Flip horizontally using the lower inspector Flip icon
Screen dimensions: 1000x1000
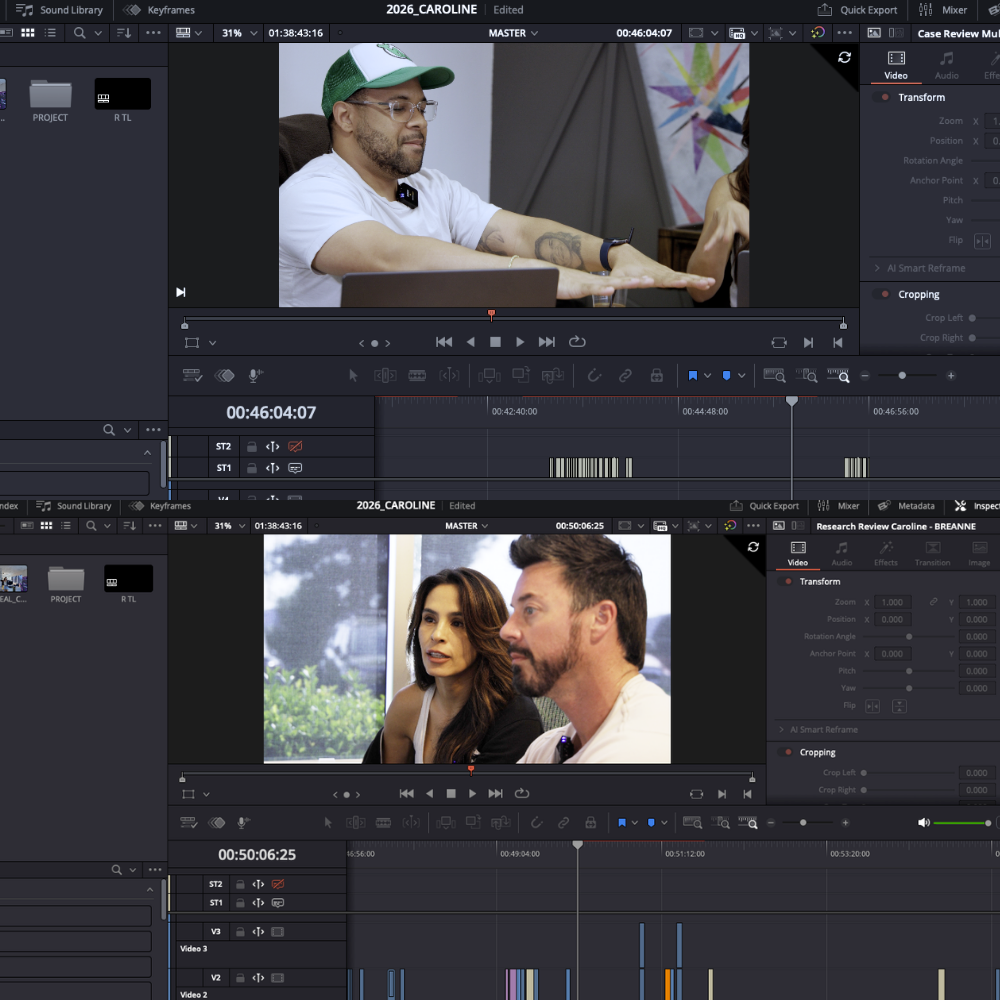point(872,706)
